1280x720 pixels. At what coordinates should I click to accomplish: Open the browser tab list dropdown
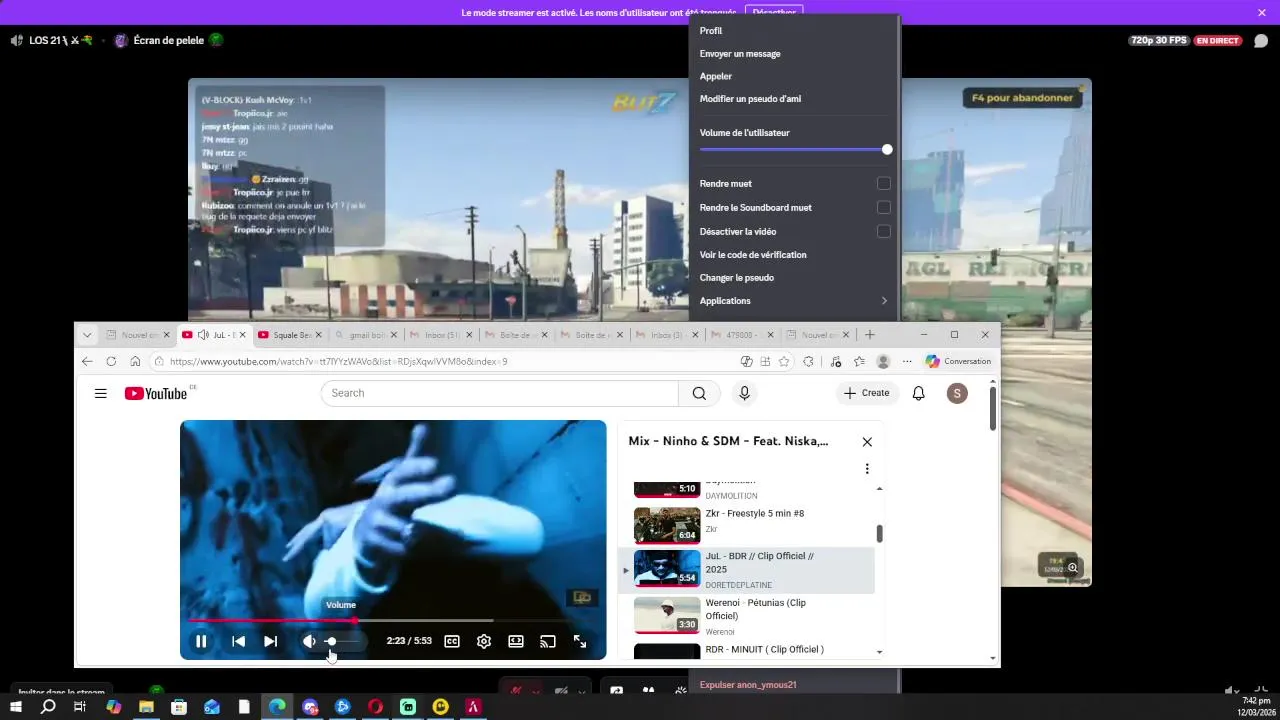click(87, 335)
